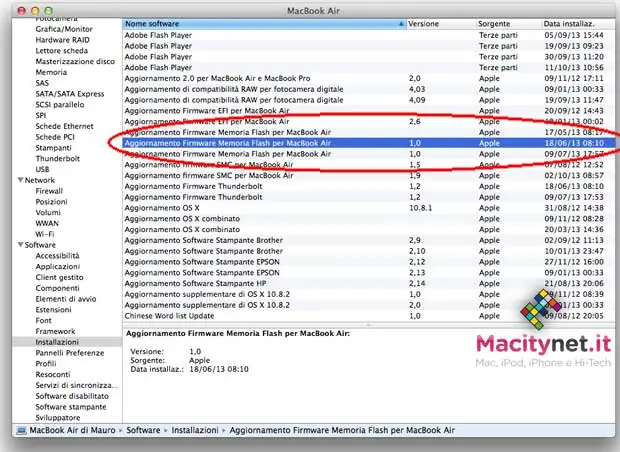Select Hardware RAID in the sidebar
The width and height of the screenshot is (620, 452).
click(x=62, y=40)
